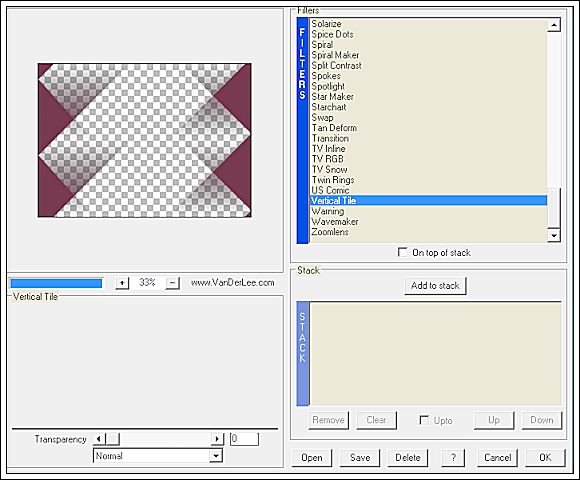
Task: Click the zoom out minus button
Action: click(x=172, y=283)
